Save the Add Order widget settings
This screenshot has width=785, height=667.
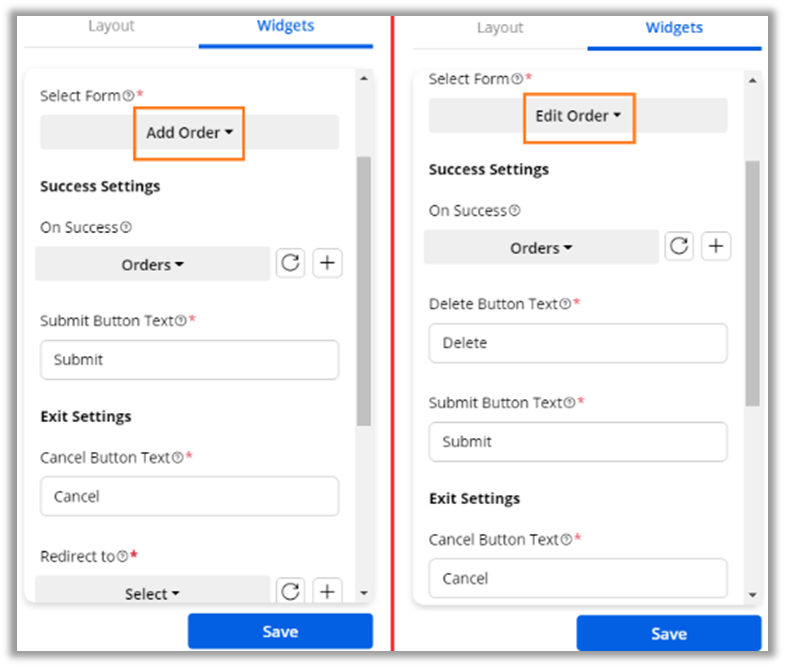(280, 631)
